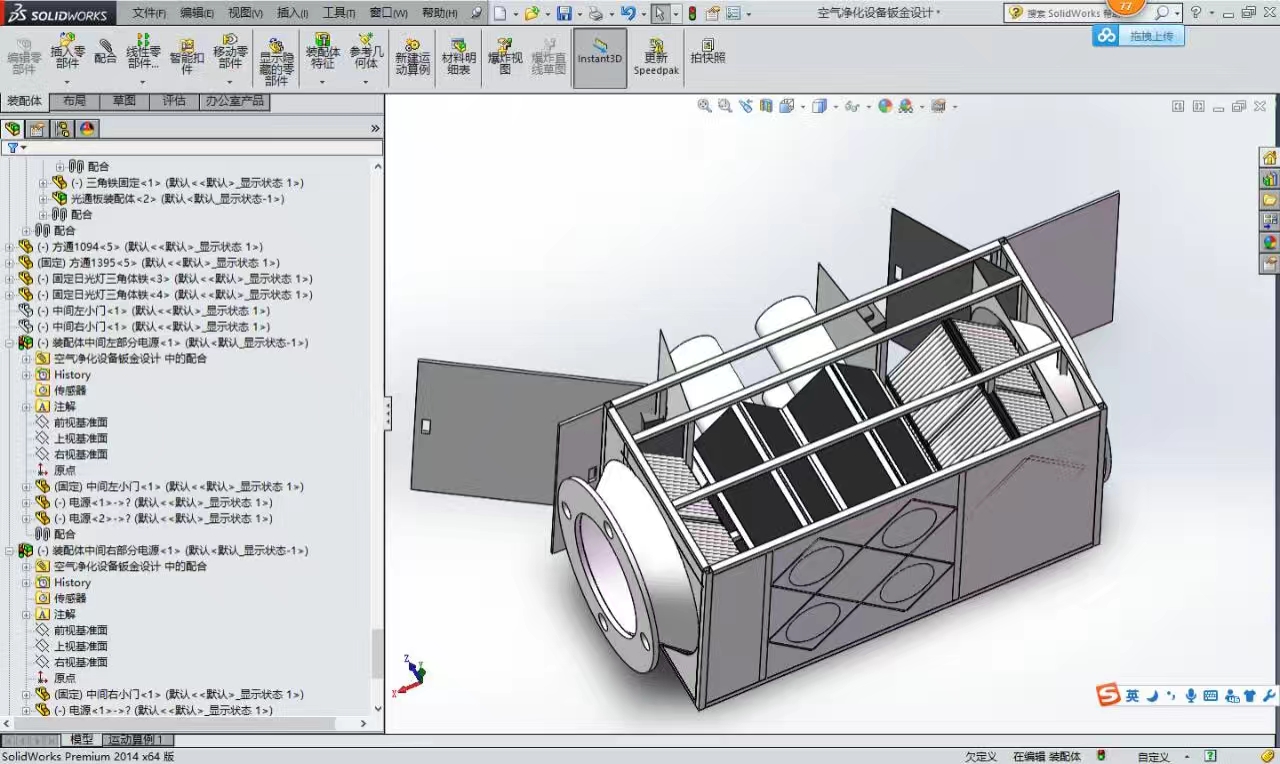Viewport: 1280px width, 764px height.
Task: Open the 编辑(E) menu
Action: [x=197, y=13]
